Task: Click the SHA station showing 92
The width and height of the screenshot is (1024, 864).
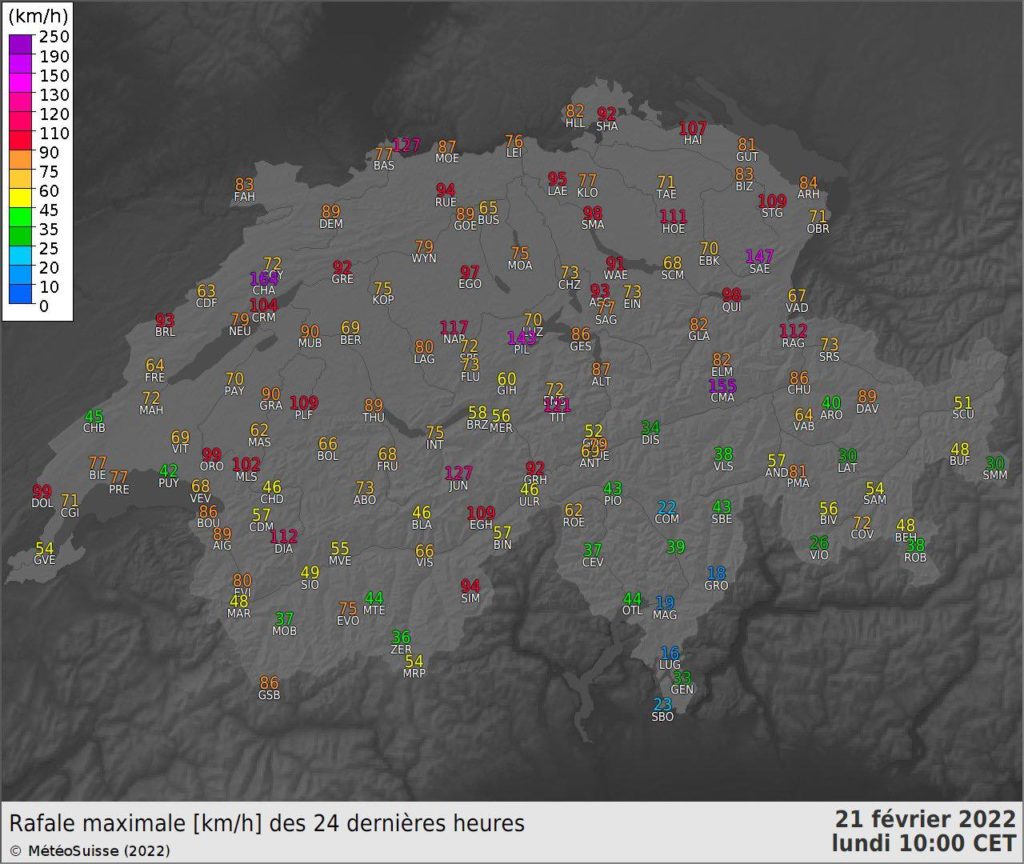Action: 607,115
